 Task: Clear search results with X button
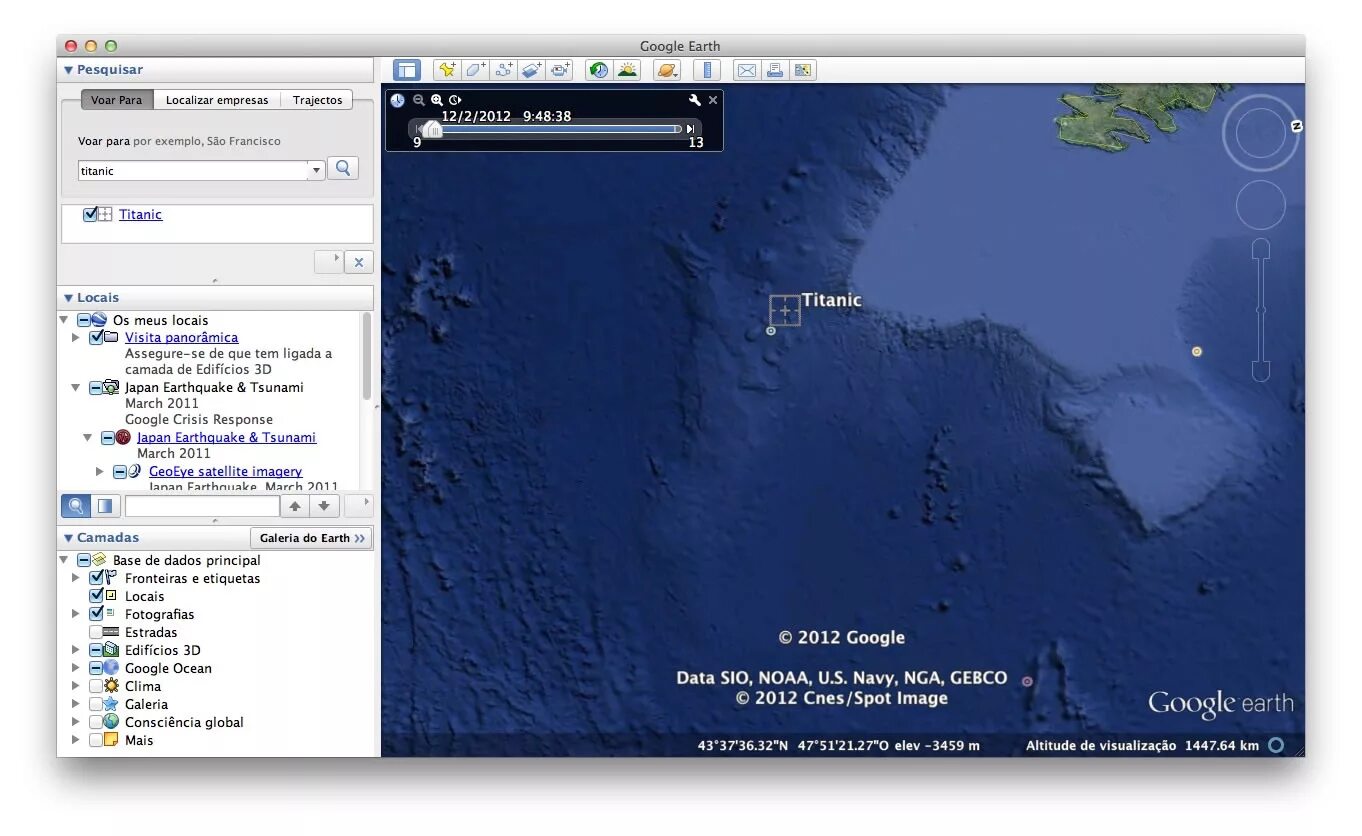coord(359,262)
